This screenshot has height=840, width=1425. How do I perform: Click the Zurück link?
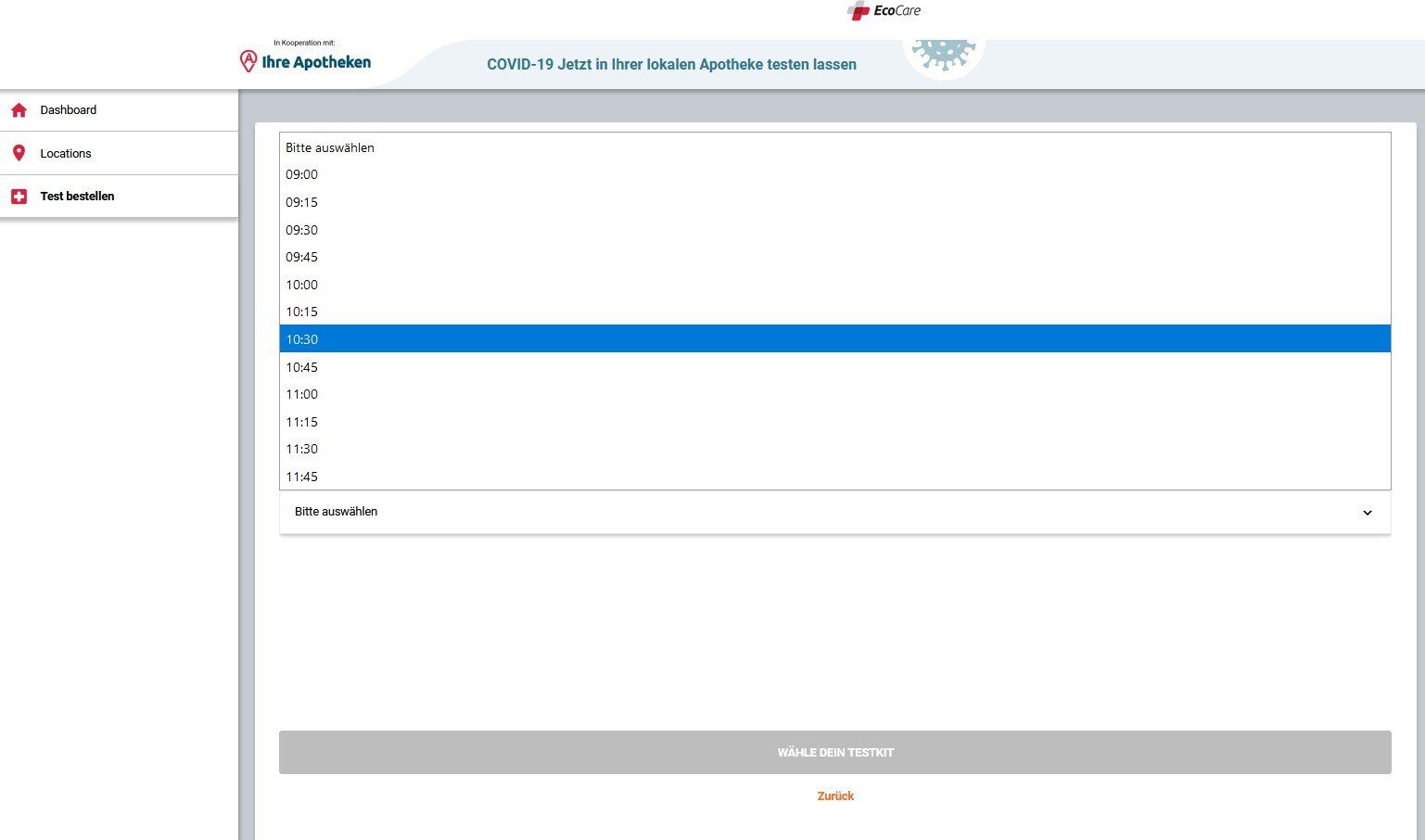coord(835,796)
